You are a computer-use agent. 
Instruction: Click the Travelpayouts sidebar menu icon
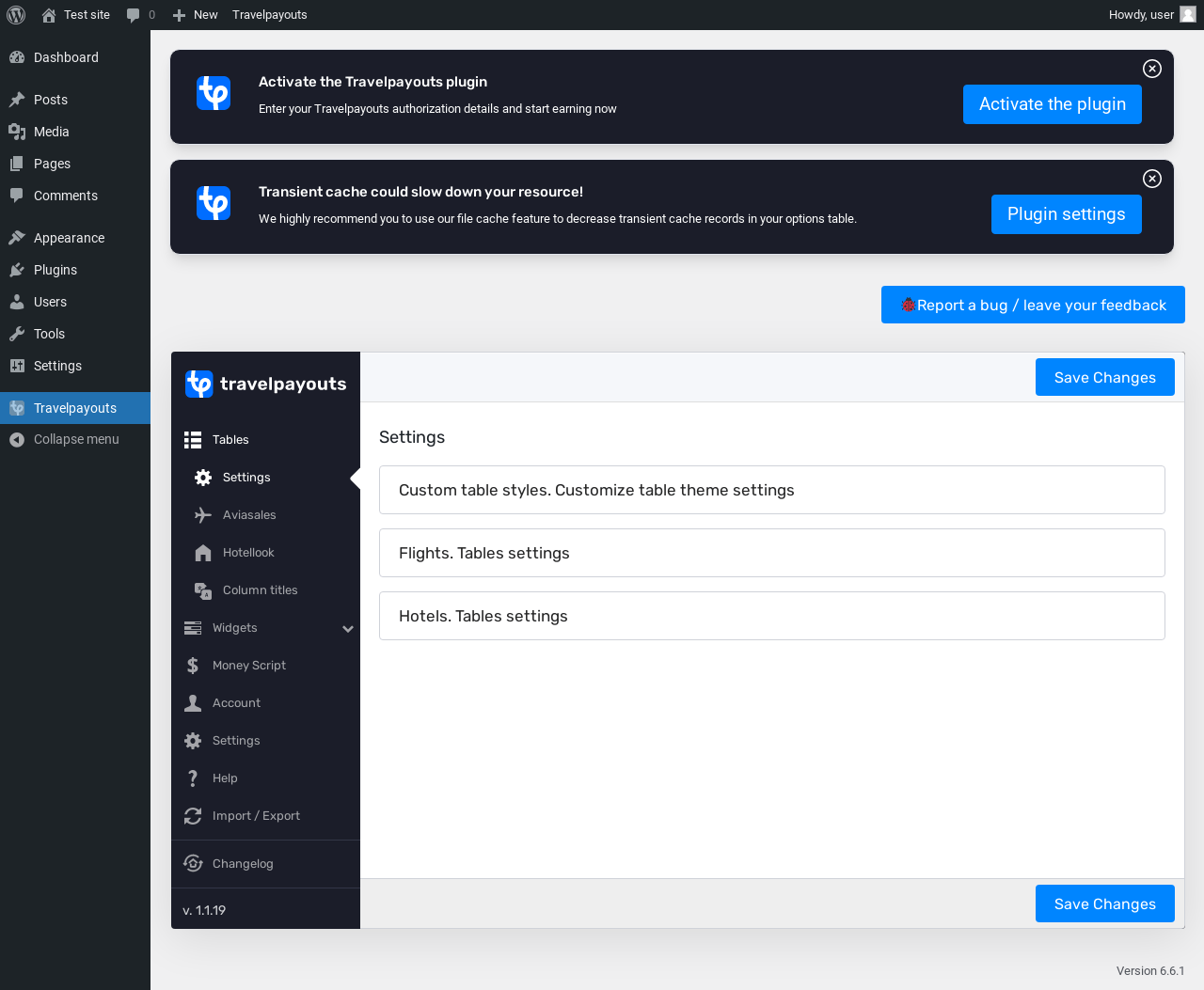[x=17, y=408]
